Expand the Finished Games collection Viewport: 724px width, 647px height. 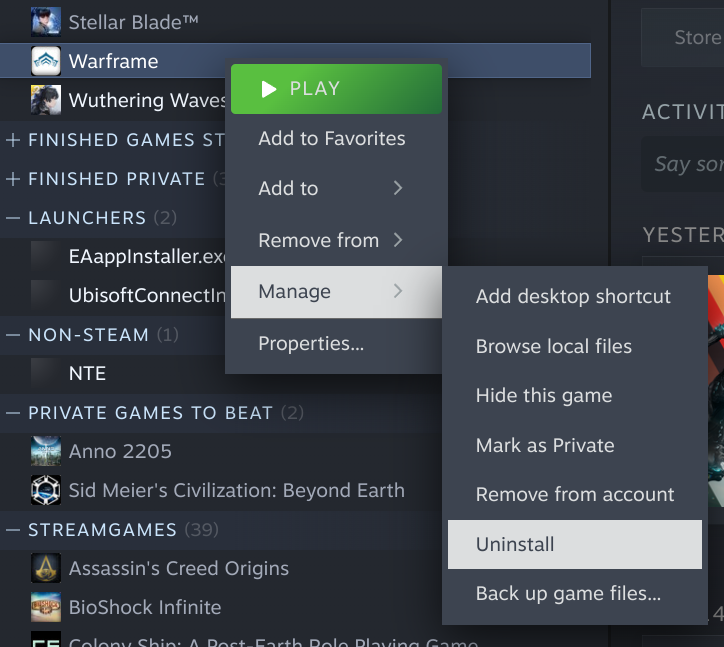[x=13, y=139]
